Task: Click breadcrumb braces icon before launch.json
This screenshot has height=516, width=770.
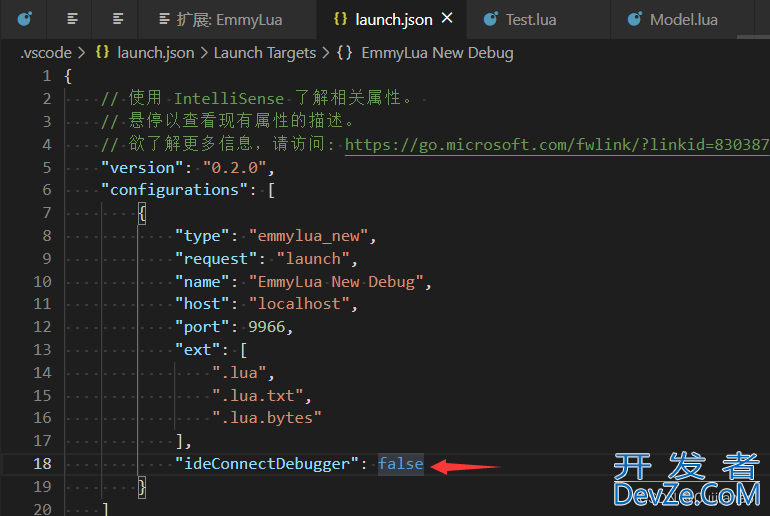Action: point(102,52)
